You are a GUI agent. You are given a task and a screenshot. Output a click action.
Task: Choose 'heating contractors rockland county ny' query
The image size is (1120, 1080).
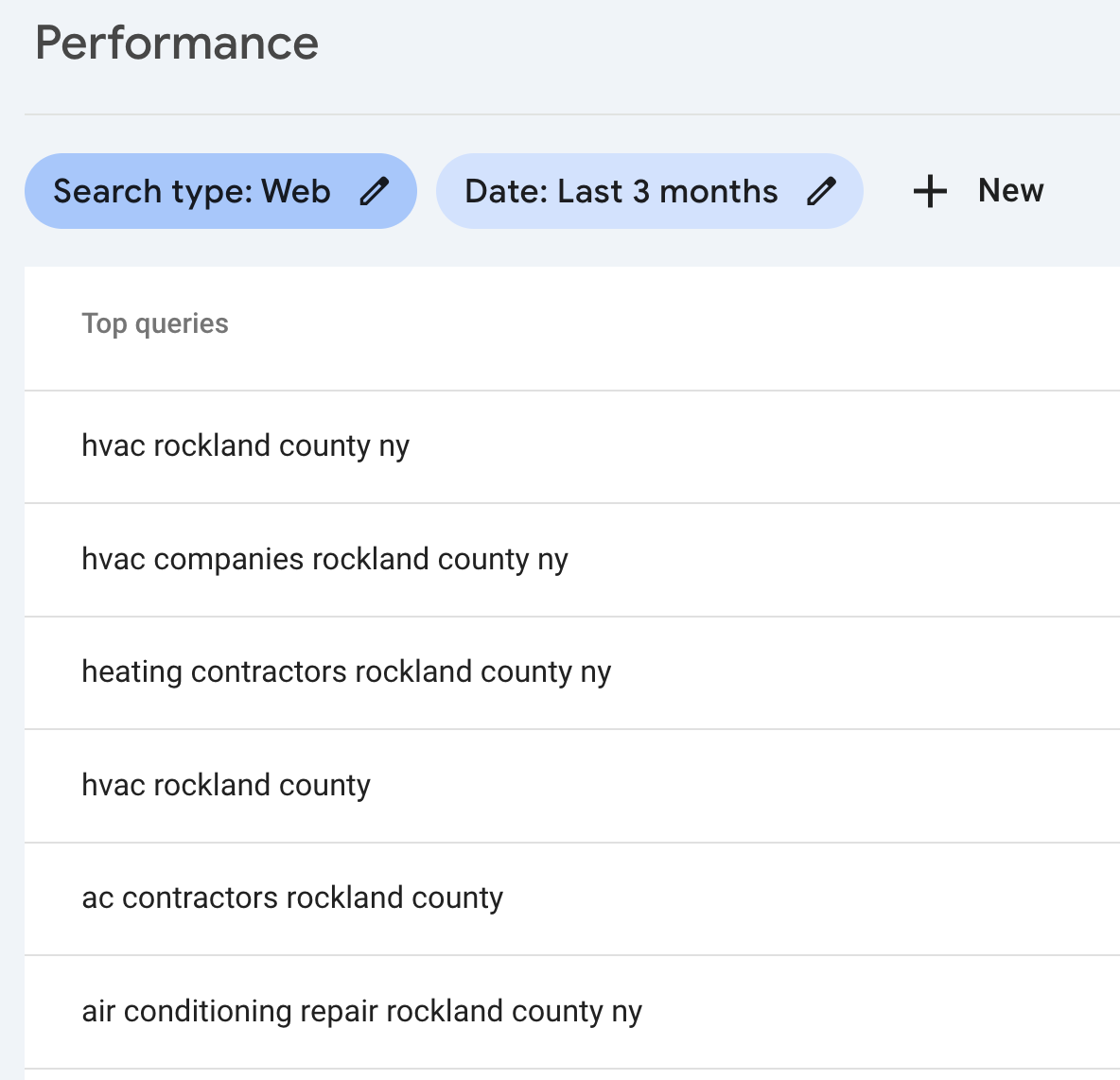tap(346, 671)
